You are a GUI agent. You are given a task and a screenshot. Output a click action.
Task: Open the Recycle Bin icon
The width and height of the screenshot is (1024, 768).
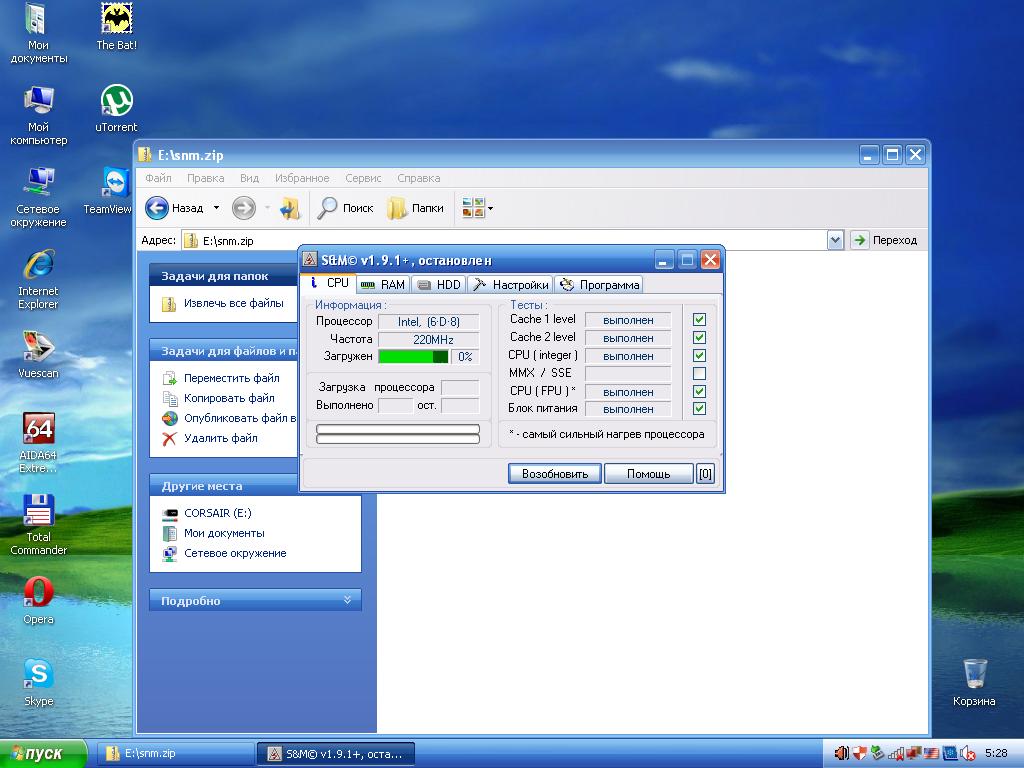pos(974,673)
